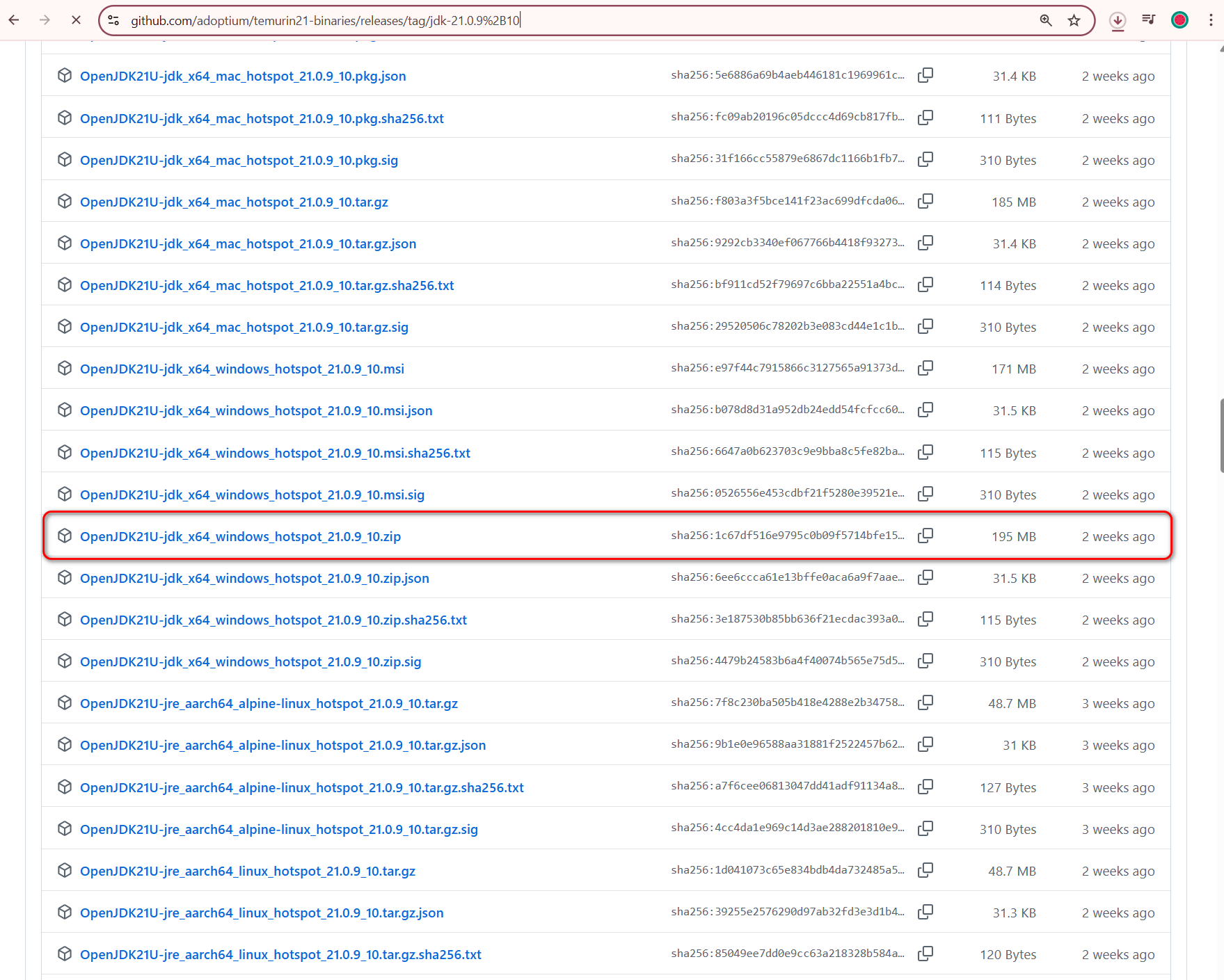Open jre aarch64_alpine-linux tar.gz.sha256.txt link
Screen dimensions: 1224x980
point(302,788)
